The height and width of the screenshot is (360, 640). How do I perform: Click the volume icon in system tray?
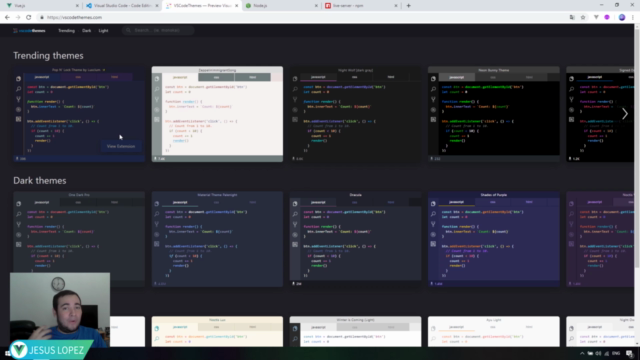pos(598,353)
